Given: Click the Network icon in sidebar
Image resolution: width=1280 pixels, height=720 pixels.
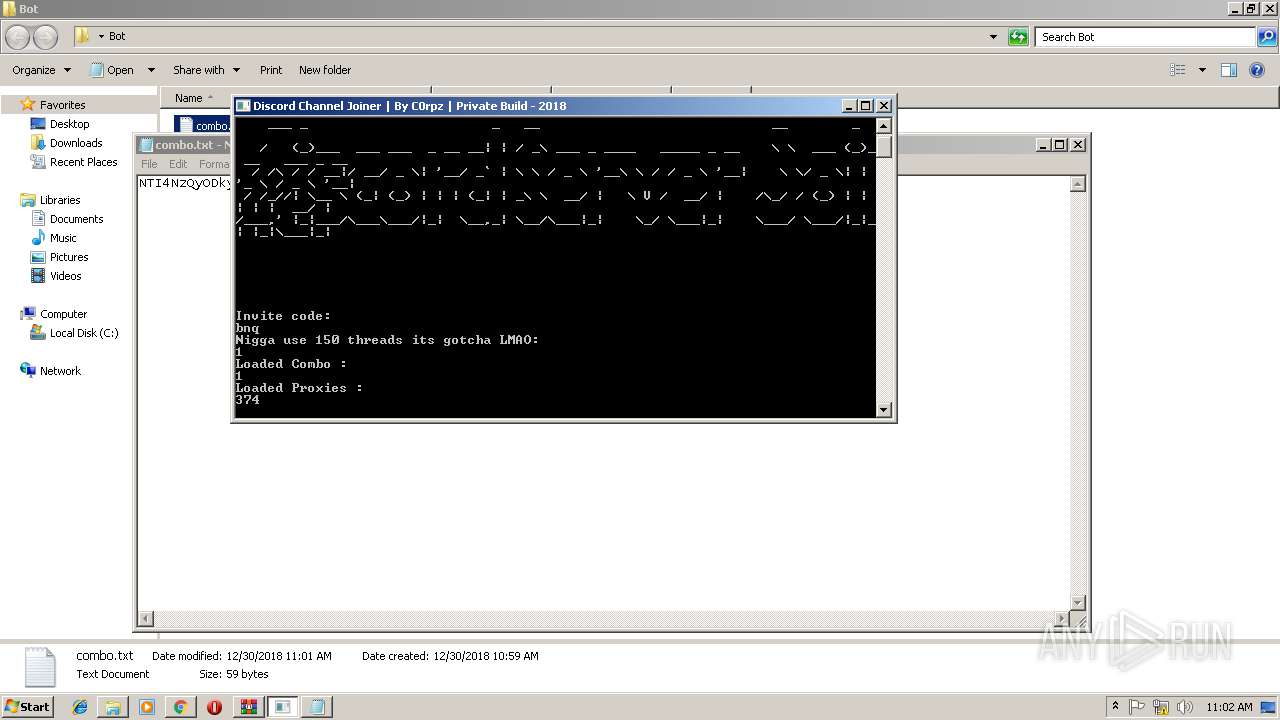Looking at the screenshot, I should point(28,371).
